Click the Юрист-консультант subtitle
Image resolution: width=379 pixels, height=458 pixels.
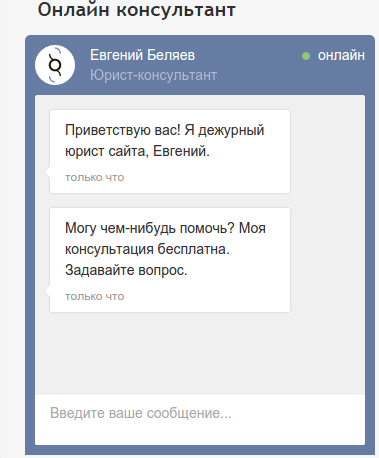pos(153,75)
